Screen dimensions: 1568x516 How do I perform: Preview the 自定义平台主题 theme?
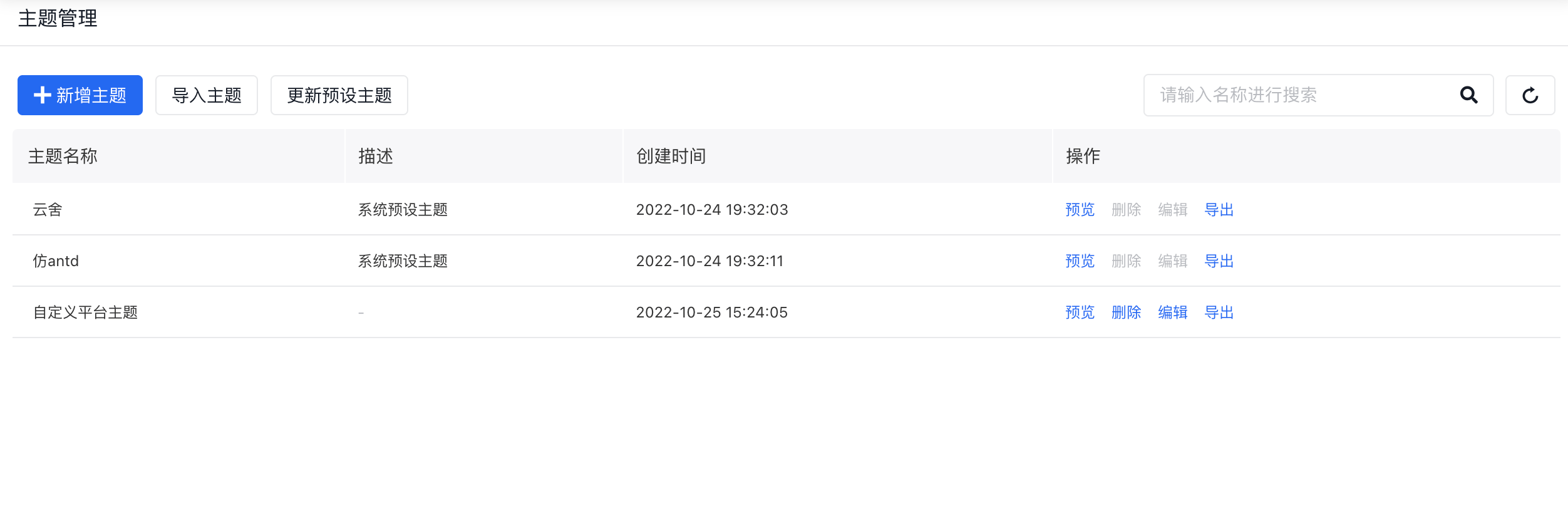(x=1080, y=312)
